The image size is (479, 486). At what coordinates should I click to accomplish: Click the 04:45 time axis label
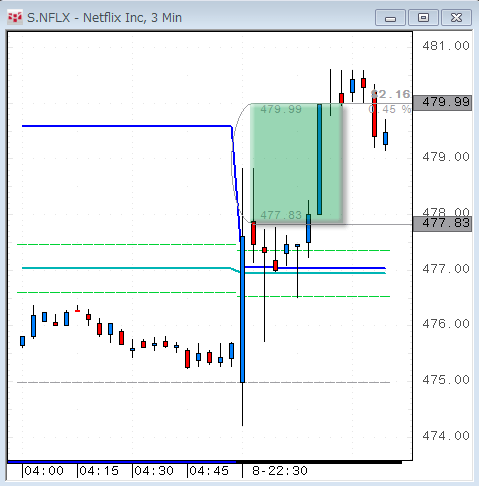click(209, 471)
